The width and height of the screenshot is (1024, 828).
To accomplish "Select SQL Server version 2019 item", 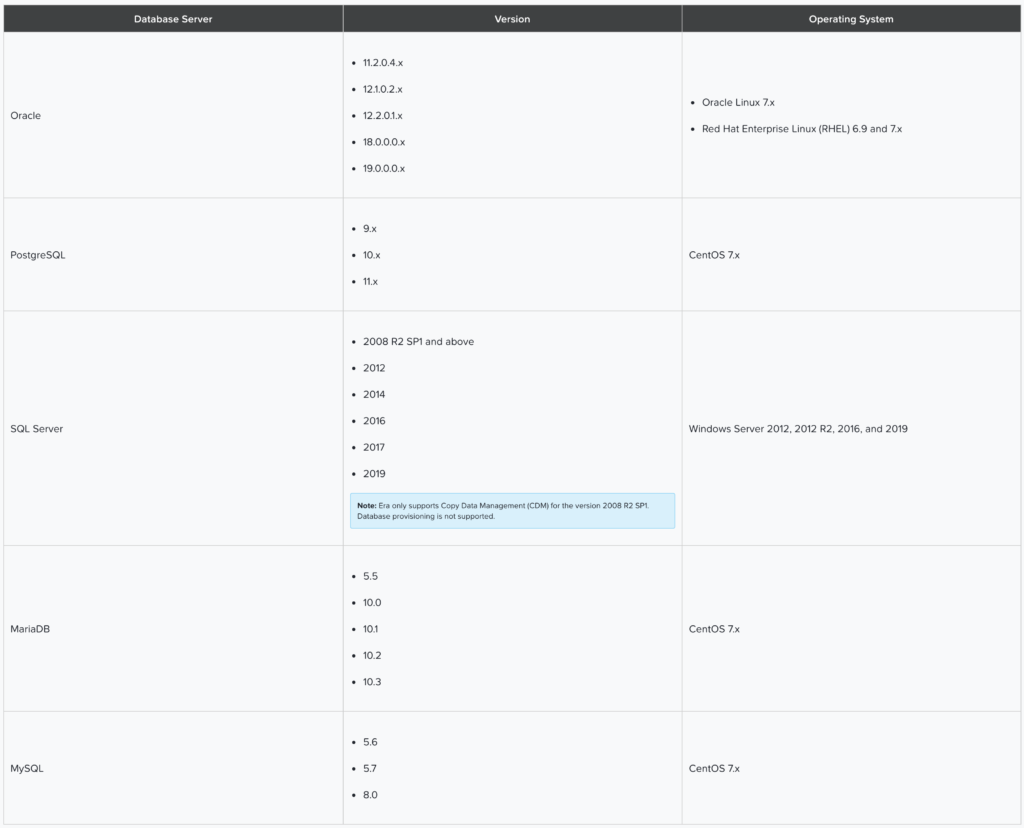I will pyautogui.click(x=374, y=473).
